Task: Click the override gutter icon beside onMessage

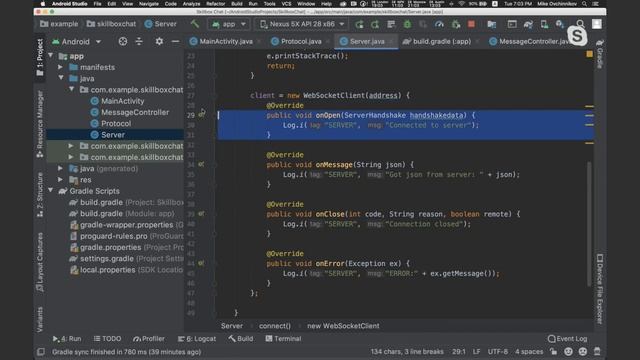Action: (201, 164)
